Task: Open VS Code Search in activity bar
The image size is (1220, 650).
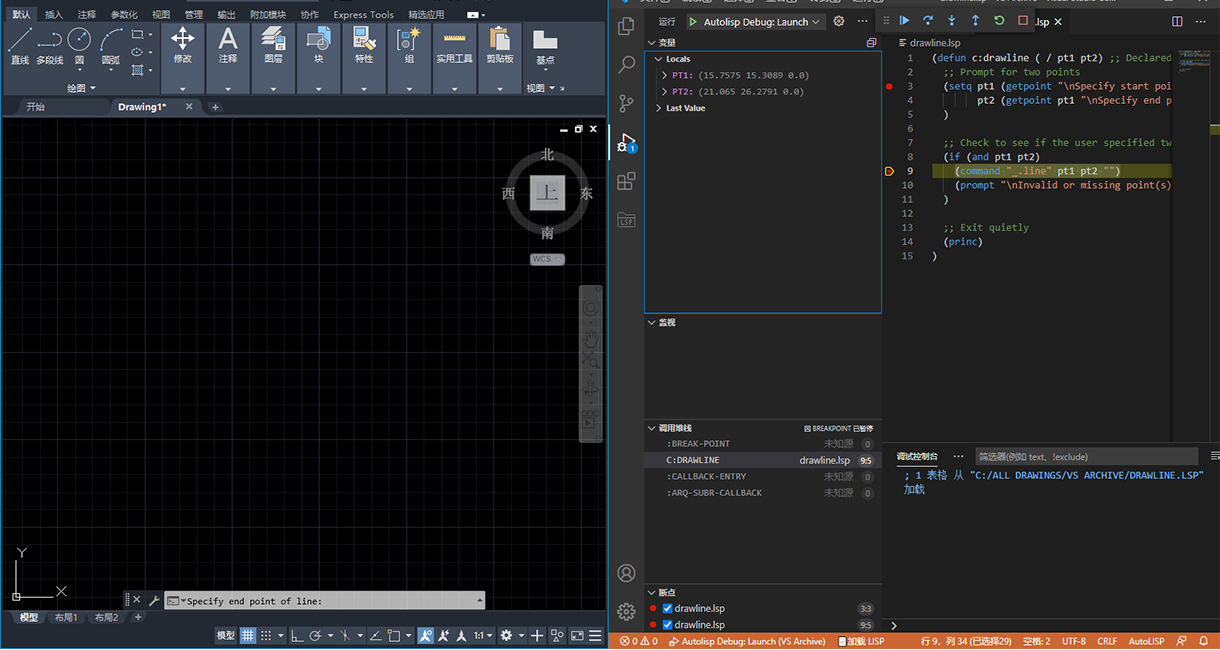Action: [626, 65]
